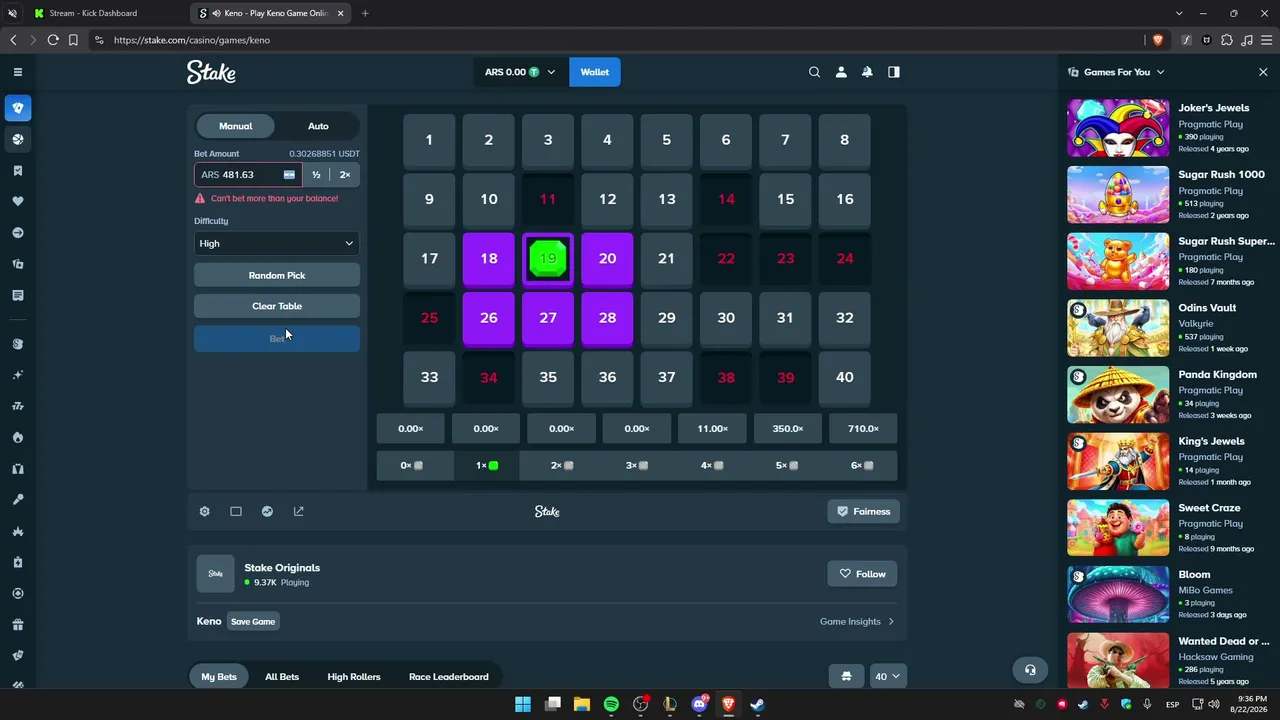This screenshot has height=720, width=1280.
Task: Halve the bet amount with ½
Action: pyautogui.click(x=316, y=175)
